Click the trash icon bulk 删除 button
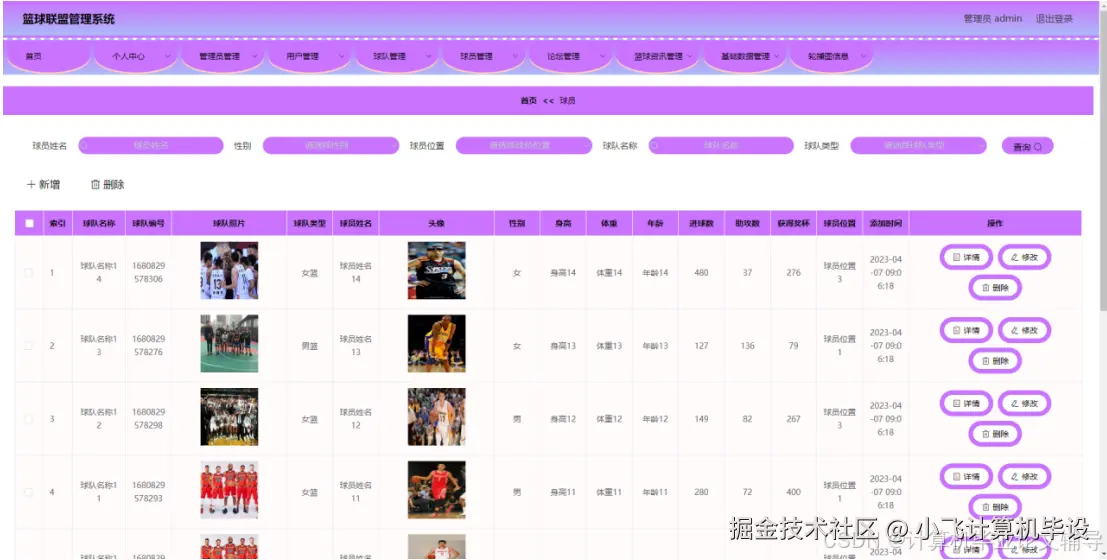The image size is (1107, 560). [x=107, y=184]
